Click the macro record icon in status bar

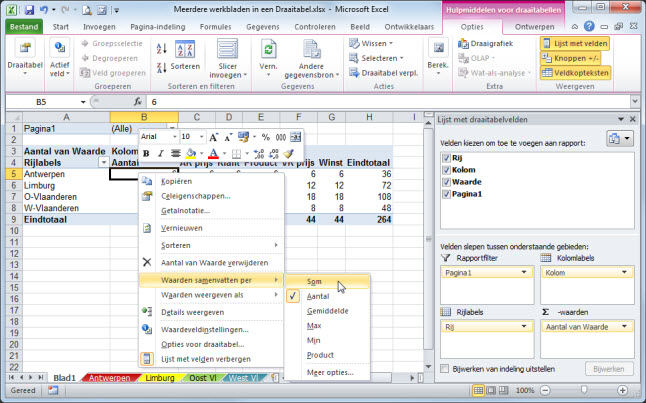click(53, 390)
